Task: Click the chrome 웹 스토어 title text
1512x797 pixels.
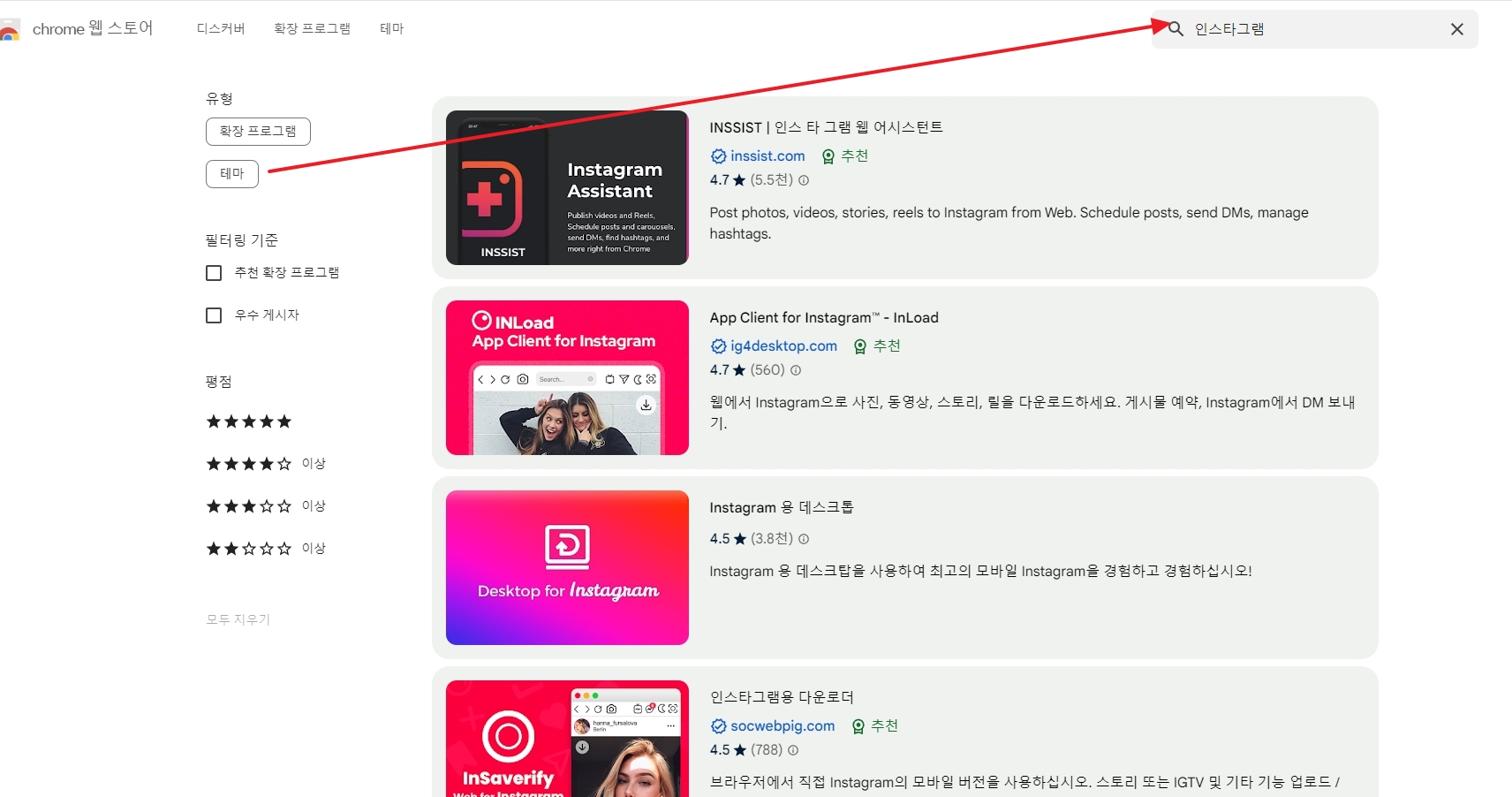Action: click(93, 29)
